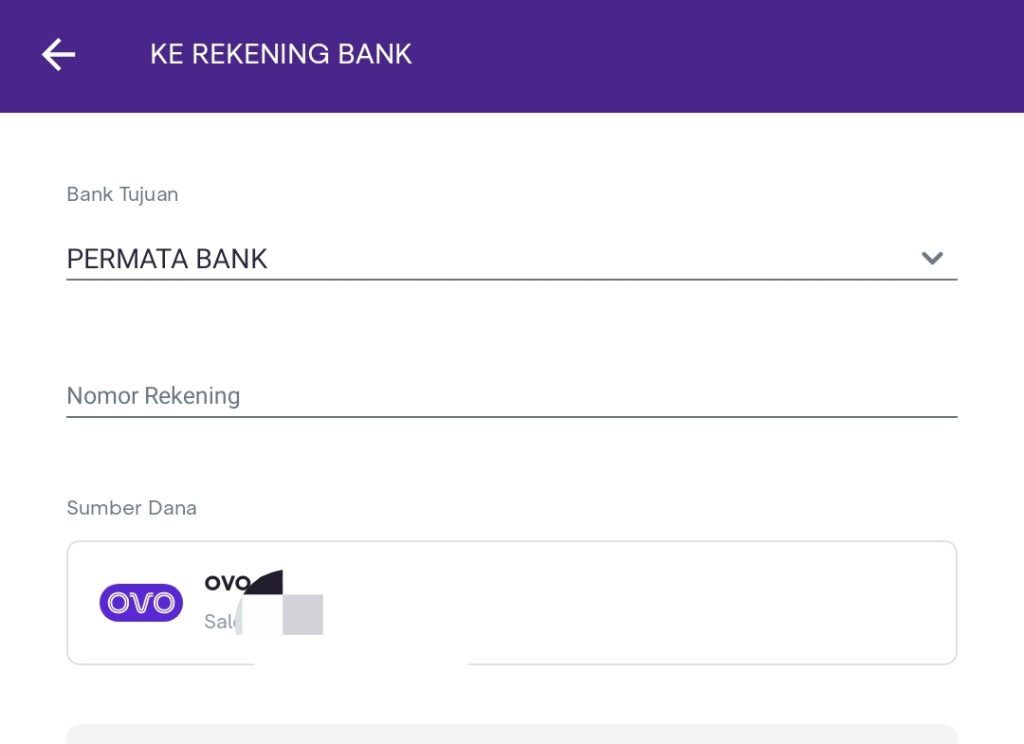Focus the Nomor Rekening input field
1024x744 pixels.
tap(511, 396)
